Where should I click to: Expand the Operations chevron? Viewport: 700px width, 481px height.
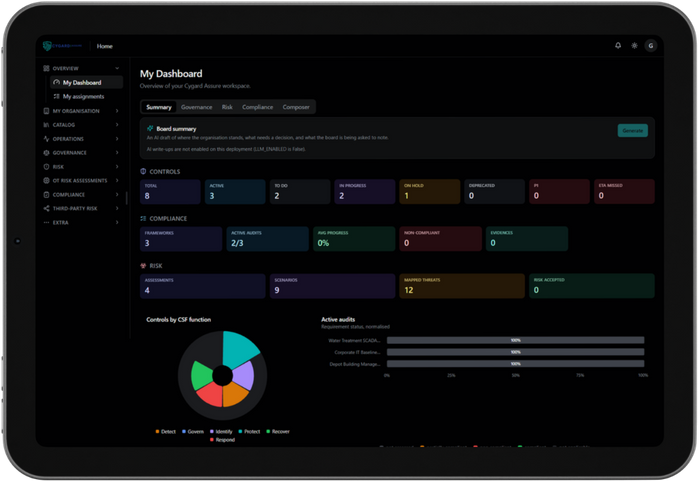point(117,139)
